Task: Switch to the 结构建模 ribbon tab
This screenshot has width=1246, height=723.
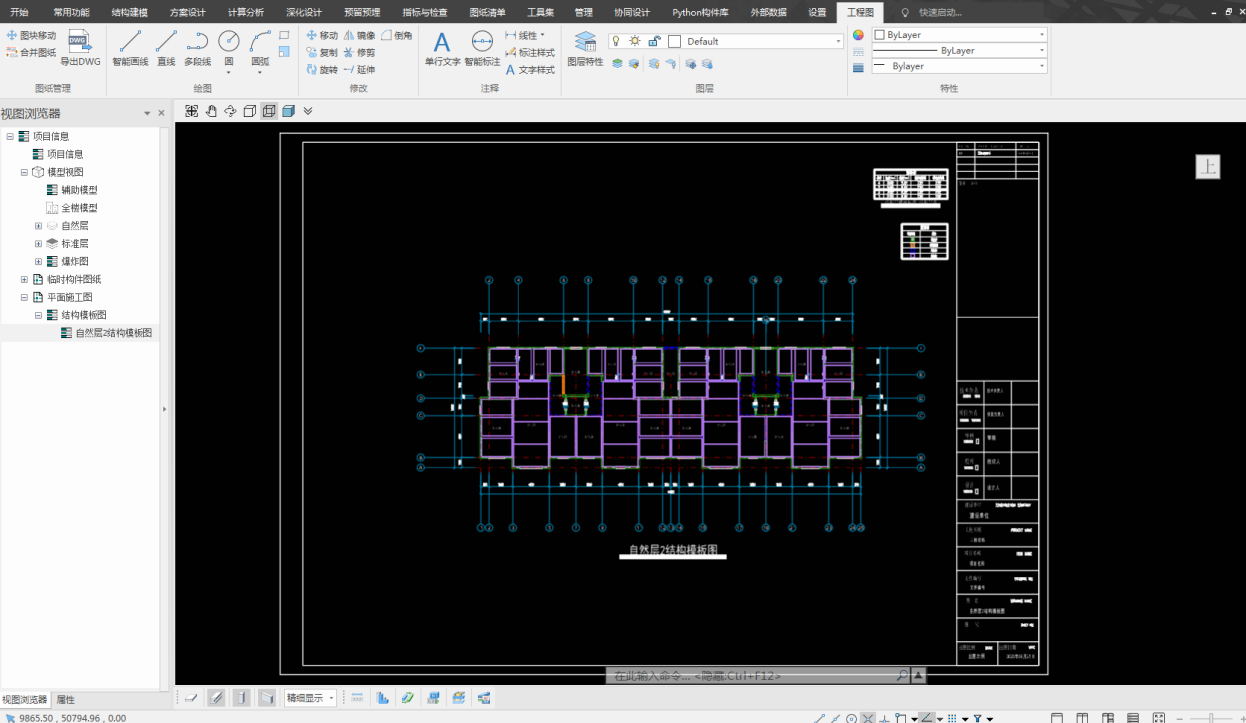Action: pos(128,12)
